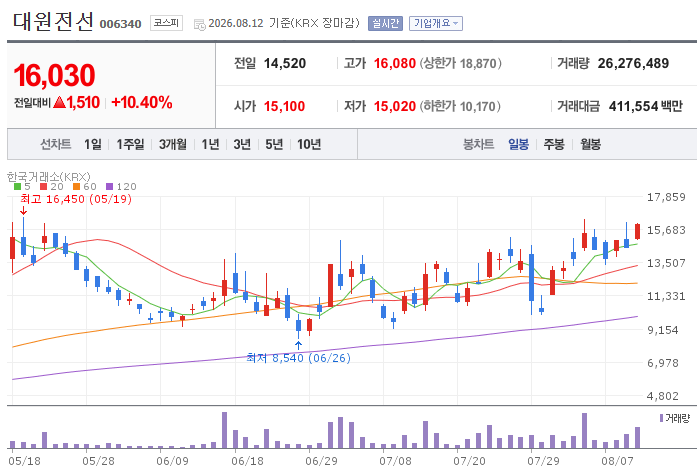This screenshot has width=697, height=471.
Task: Click the 시가 value 15,100
Action: coord(284,106)
